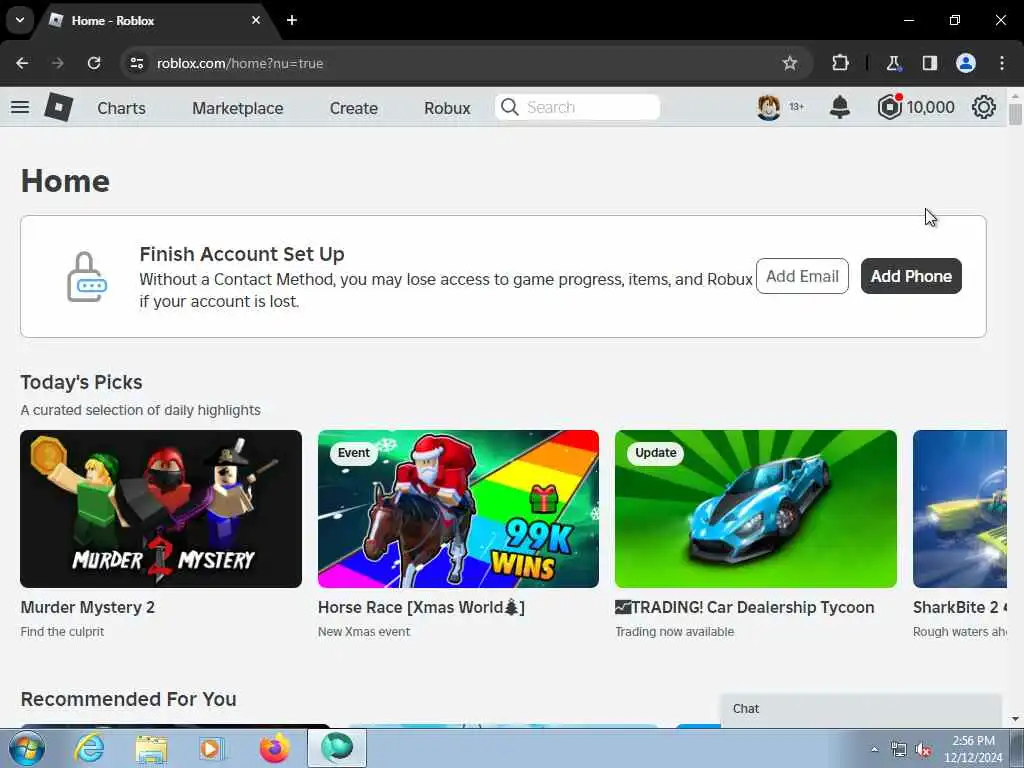Click the 10,000 Robux amount

[x=931, y=107]
